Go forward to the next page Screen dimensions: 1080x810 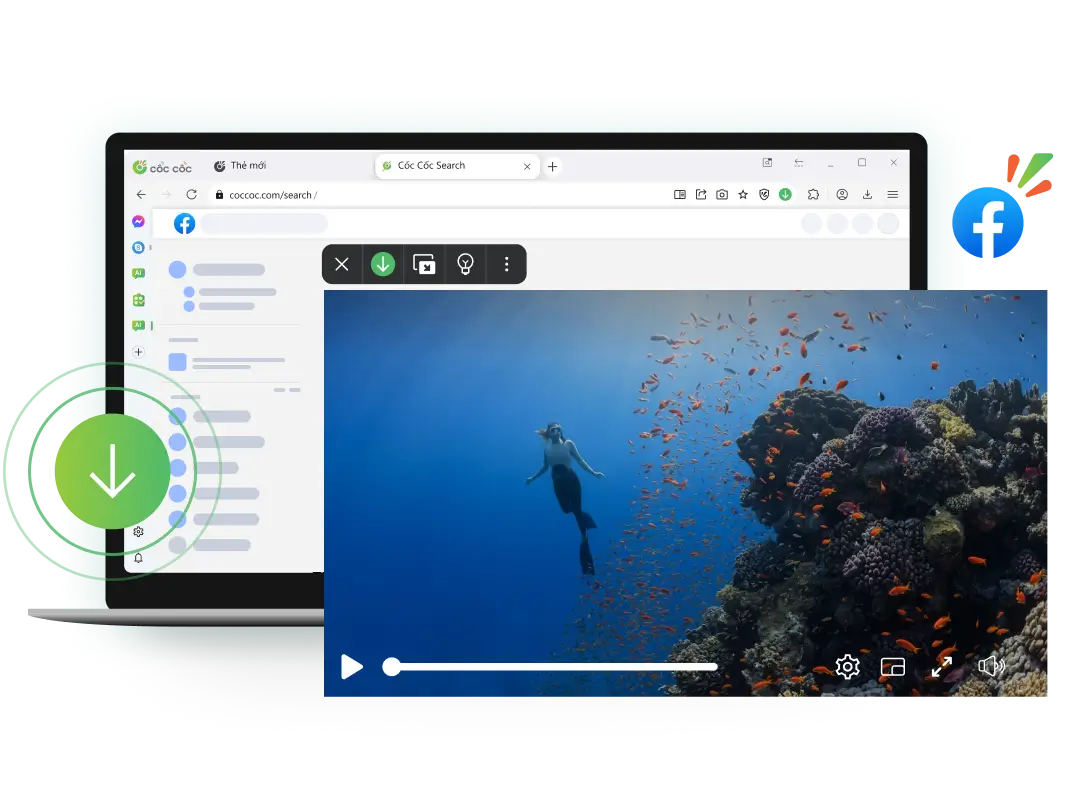point(166,195)
